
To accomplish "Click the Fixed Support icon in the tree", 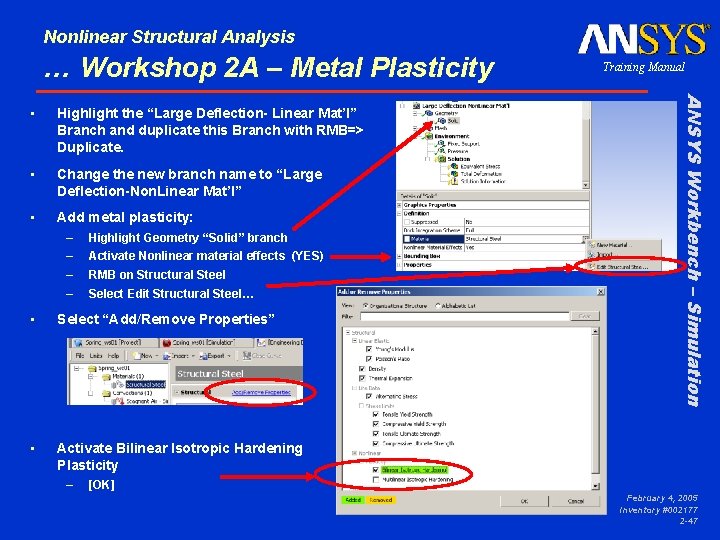I will (x=441, y=144).
